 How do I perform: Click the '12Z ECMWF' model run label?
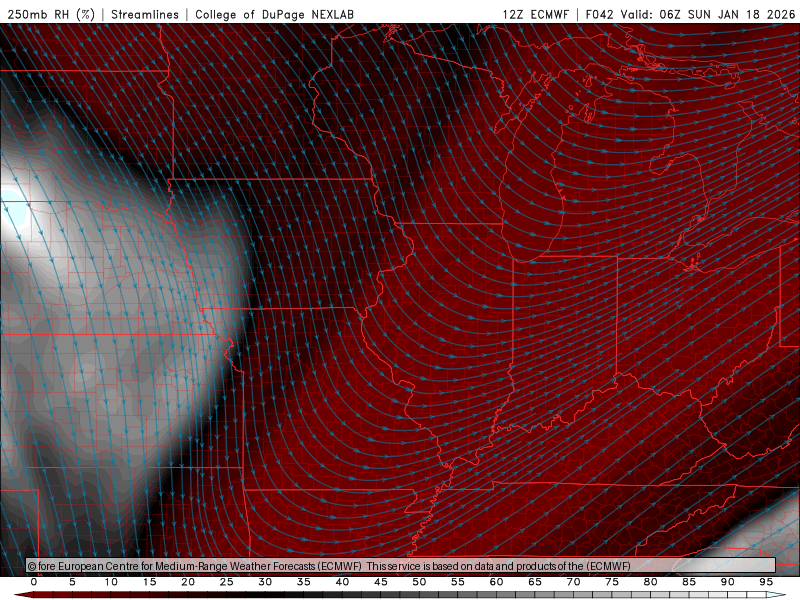point(535,14)
